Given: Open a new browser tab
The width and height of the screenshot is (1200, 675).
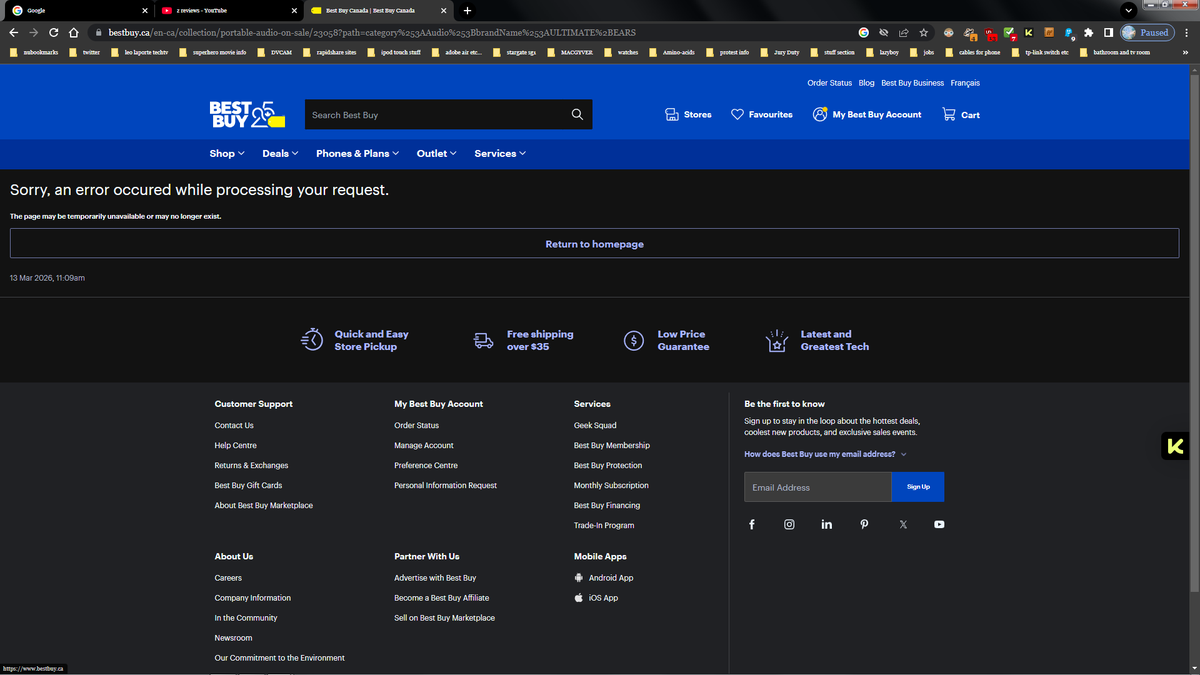Looking at the screenshot, I should click(467, 10).
